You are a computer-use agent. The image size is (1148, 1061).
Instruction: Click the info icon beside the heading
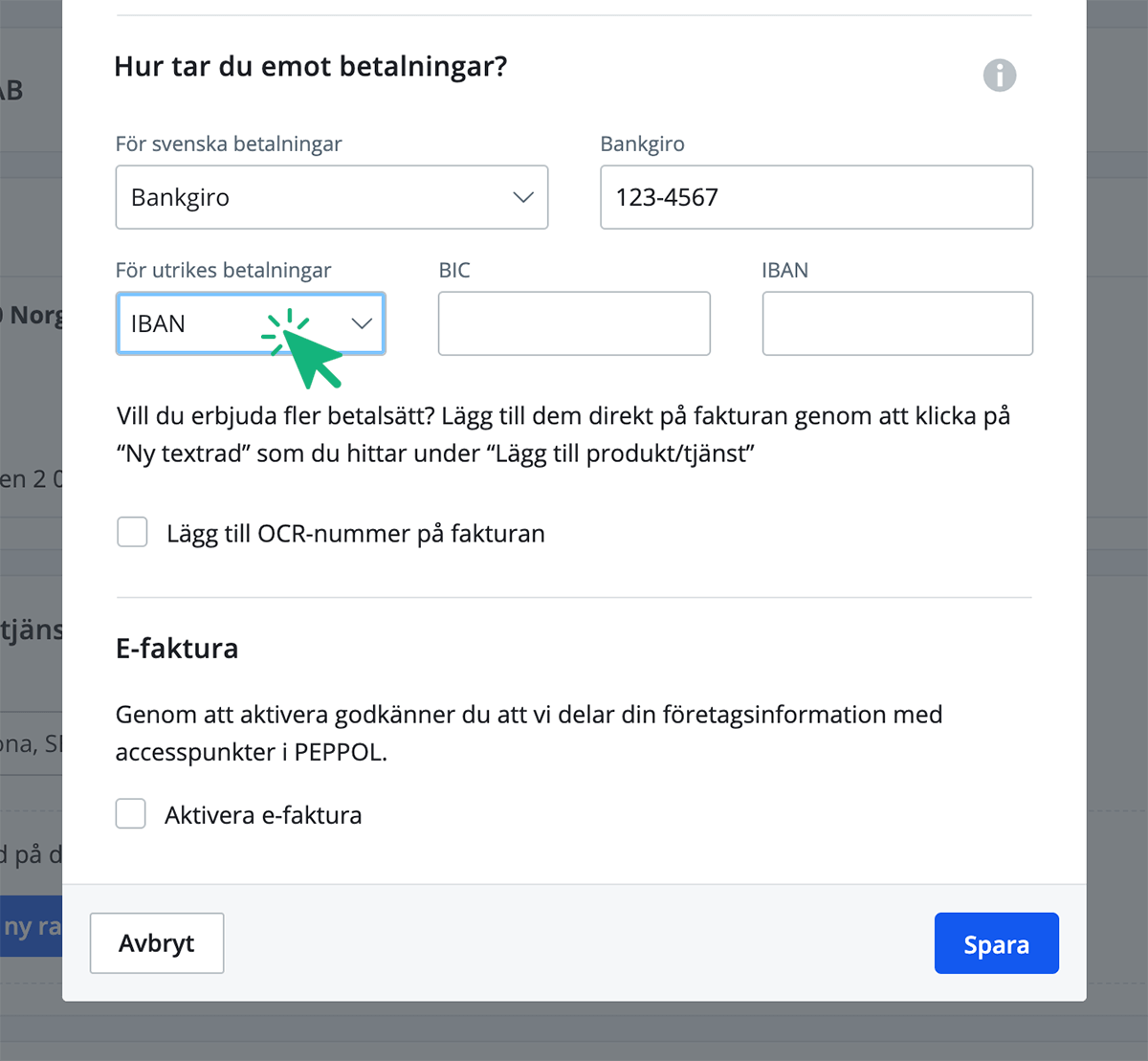point(1000,76)
